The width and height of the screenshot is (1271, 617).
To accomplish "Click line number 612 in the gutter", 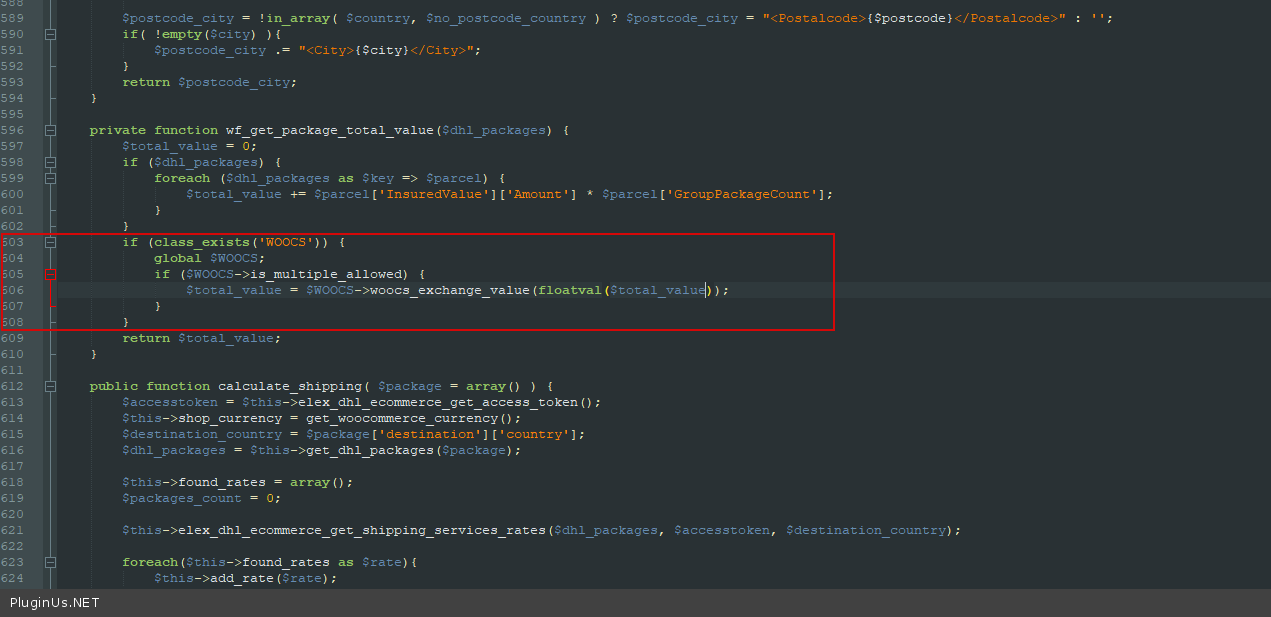I will pos(12,386).
